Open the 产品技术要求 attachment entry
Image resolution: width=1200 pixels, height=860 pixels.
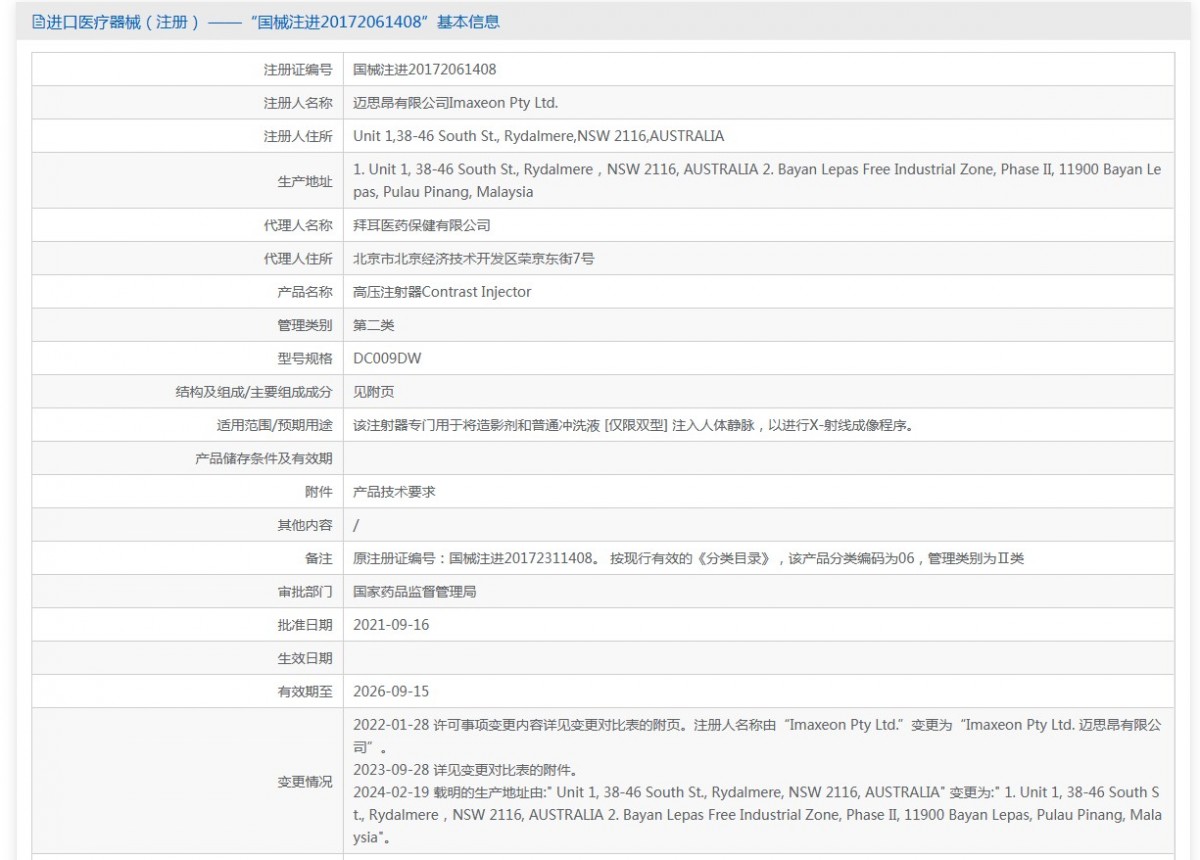394,491
